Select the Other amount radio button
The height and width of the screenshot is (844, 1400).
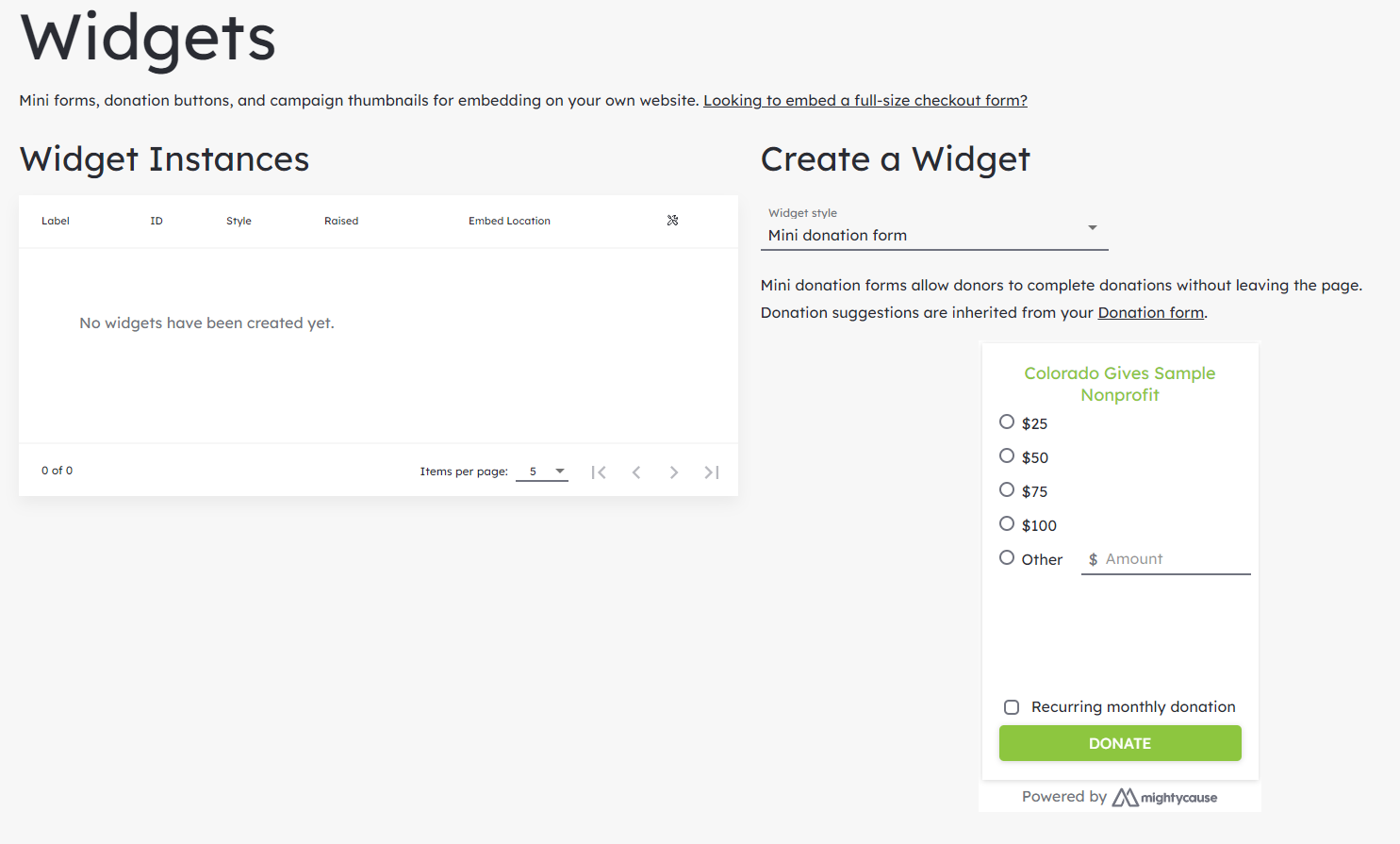tap(1007, 558)
